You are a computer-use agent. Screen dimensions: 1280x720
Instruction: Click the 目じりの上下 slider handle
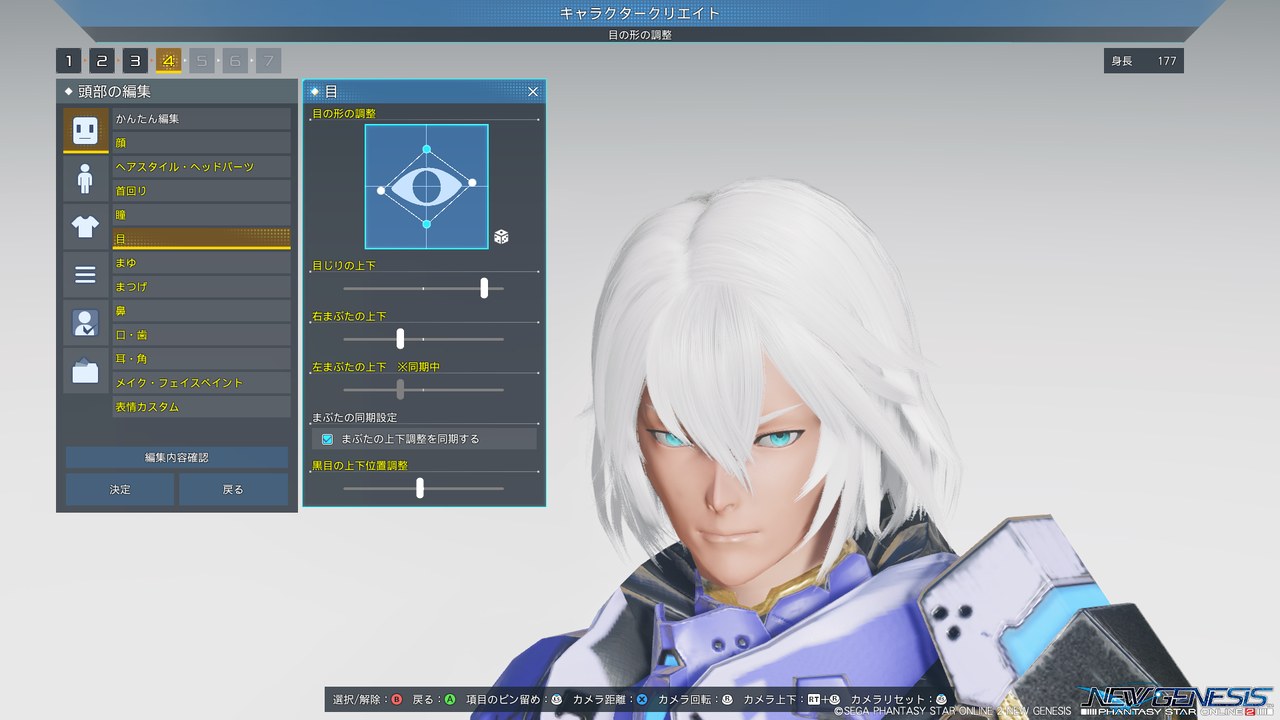(x=484, y=288)
